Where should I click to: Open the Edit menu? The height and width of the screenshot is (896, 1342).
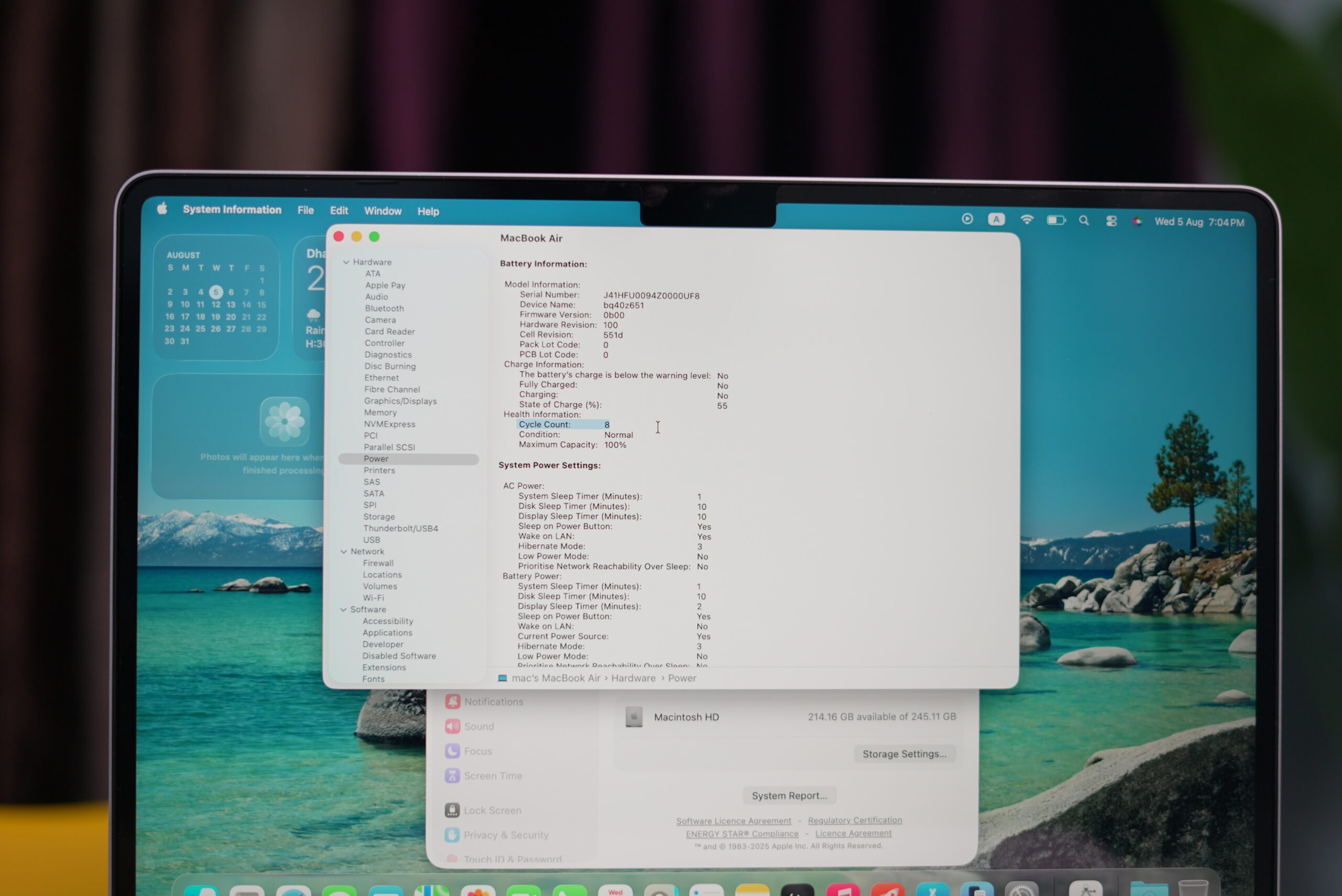click(339, 210)
